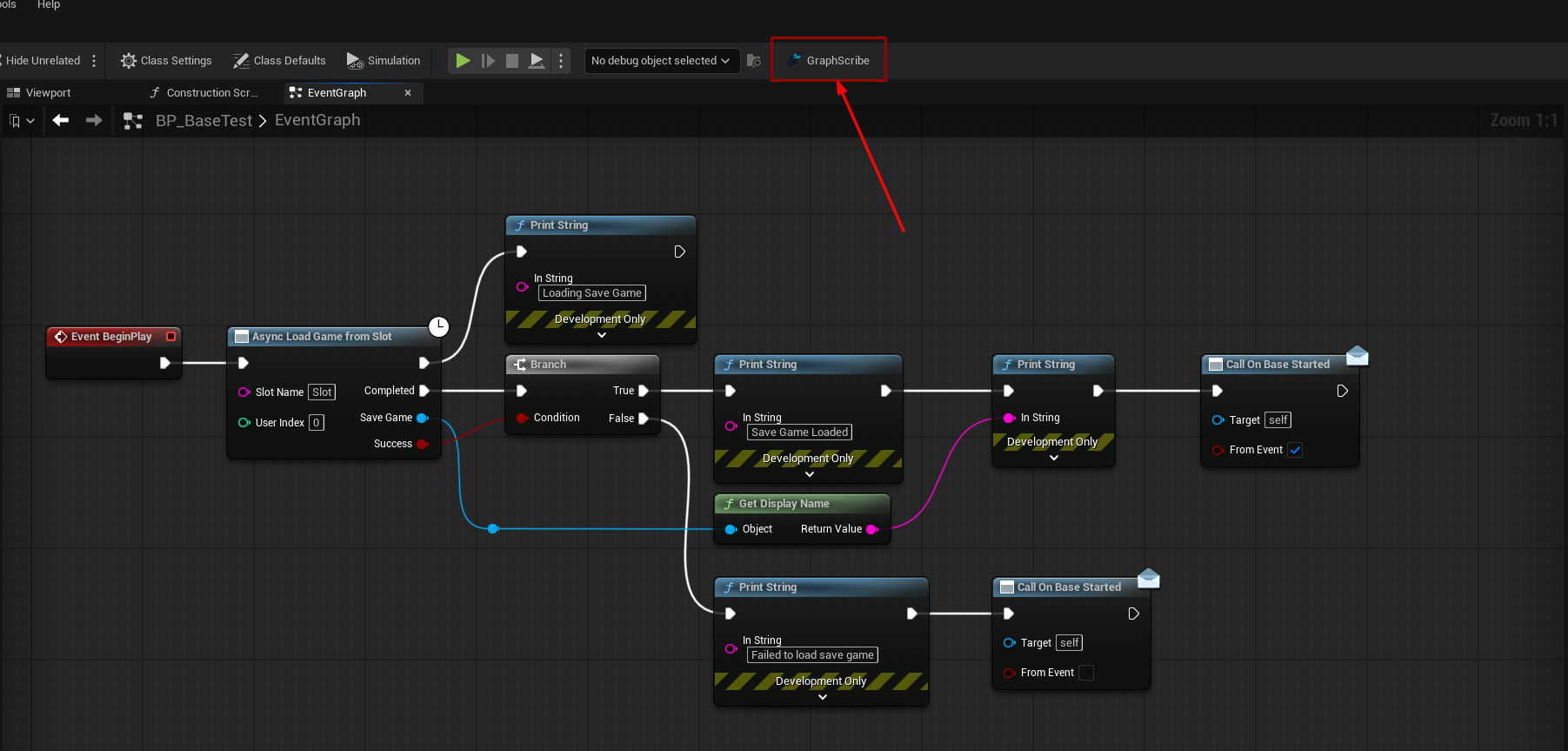The width and height of the screenshot is (1568, 751).
Task: Navigate back with left arrow
Action: [60, 120]
